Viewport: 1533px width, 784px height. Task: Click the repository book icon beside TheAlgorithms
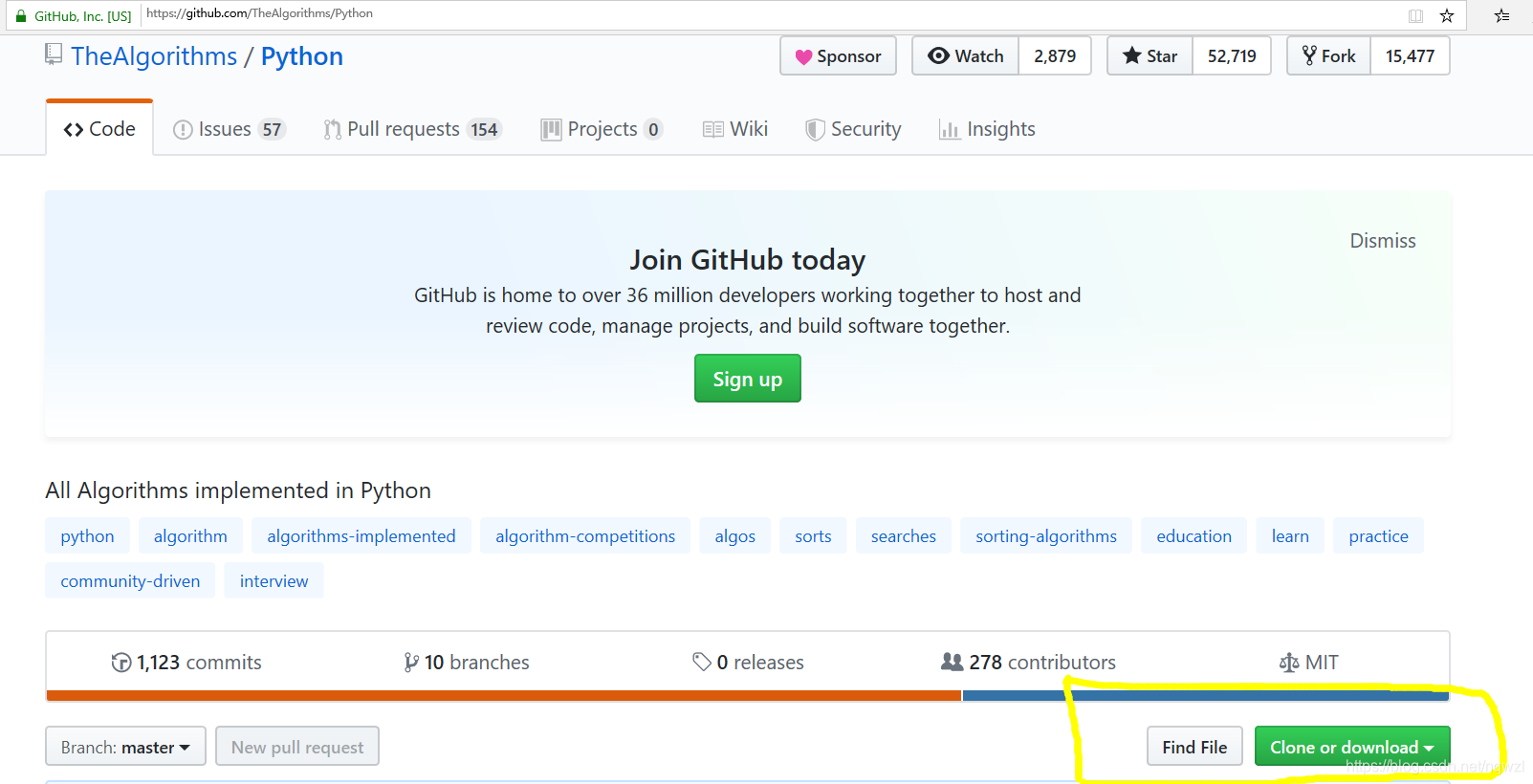click(54, 54)
